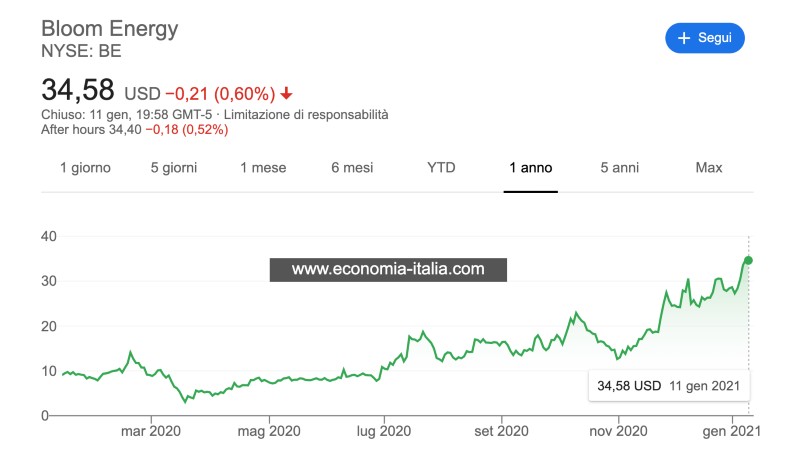The width and height of the screenshot is (800, 463).
Task: Switch to the 5 giorni range
Action: point(173,167)
